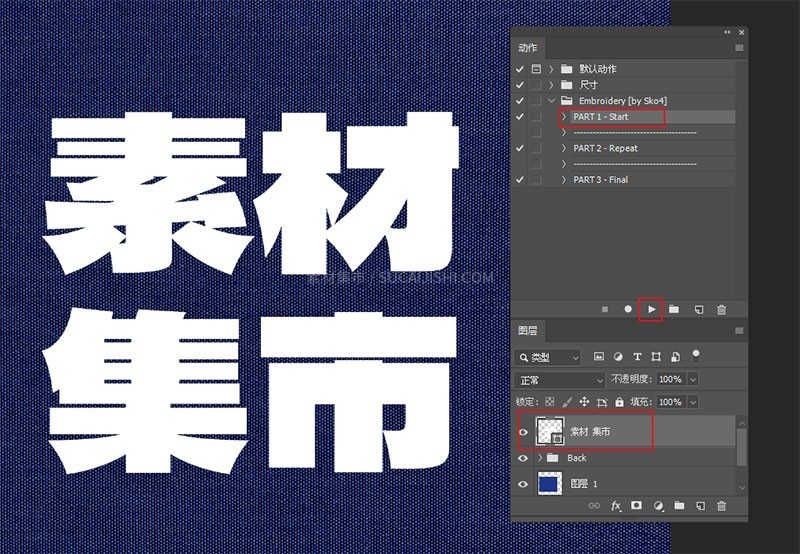Create new fill or adjustment layer
This screenshot has width=800, height=554.
[x=658, y=506]
